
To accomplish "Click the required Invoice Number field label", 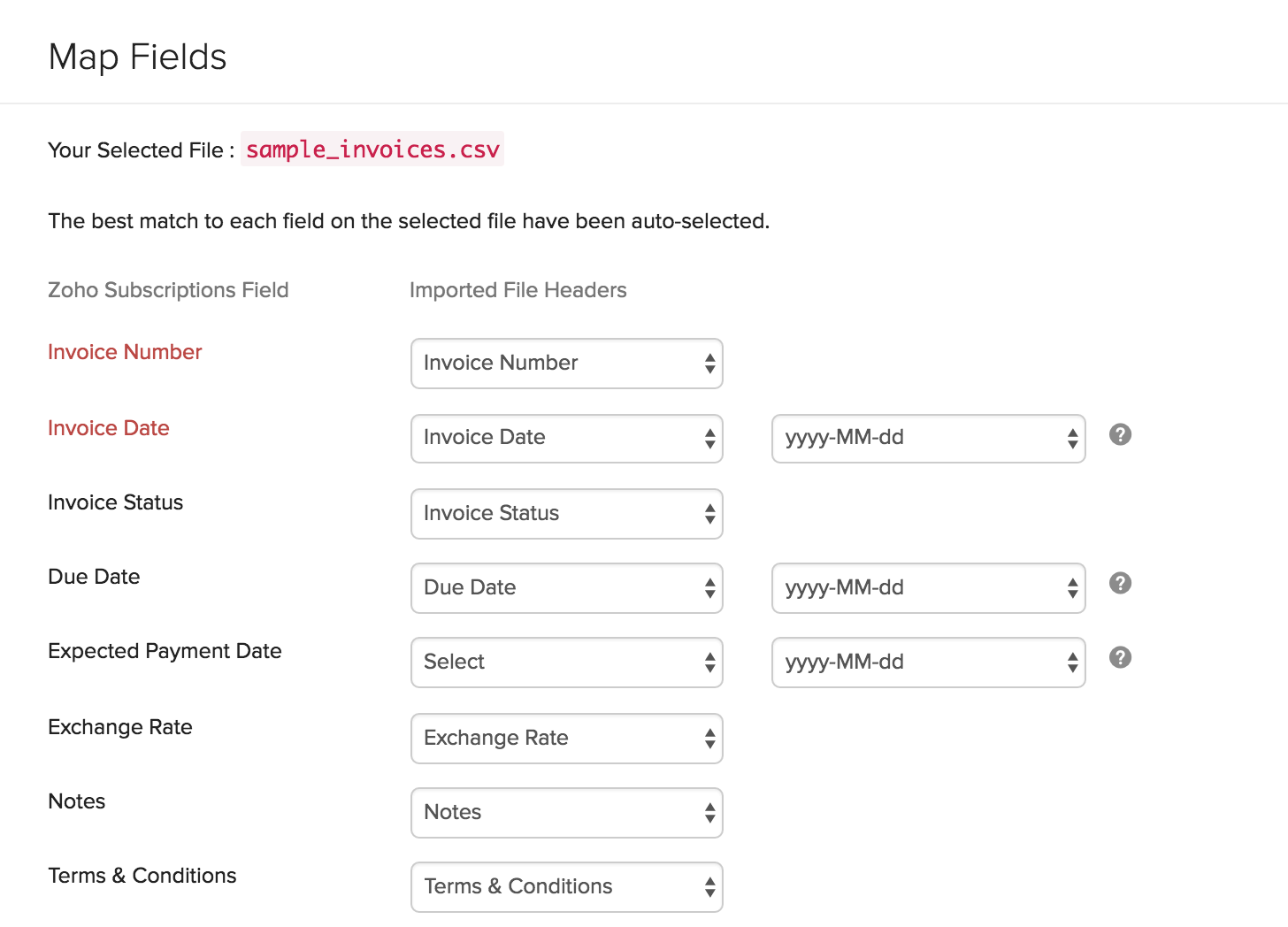I will coord(125,351).
